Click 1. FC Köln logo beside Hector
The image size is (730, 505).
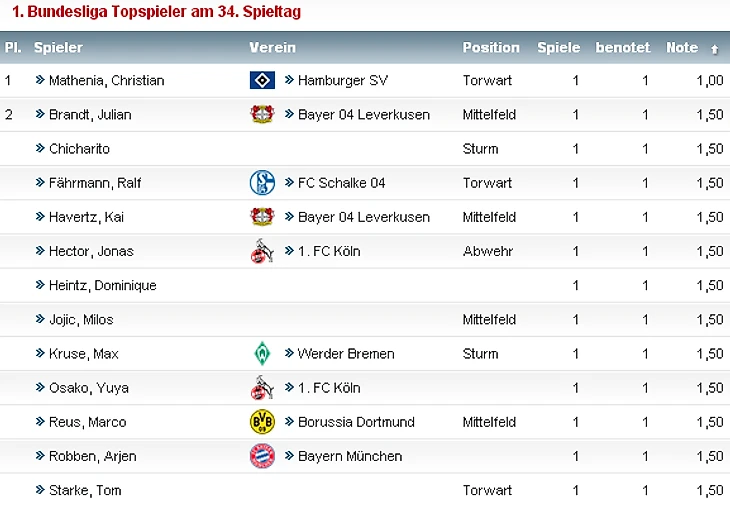(x=261, y=251)
